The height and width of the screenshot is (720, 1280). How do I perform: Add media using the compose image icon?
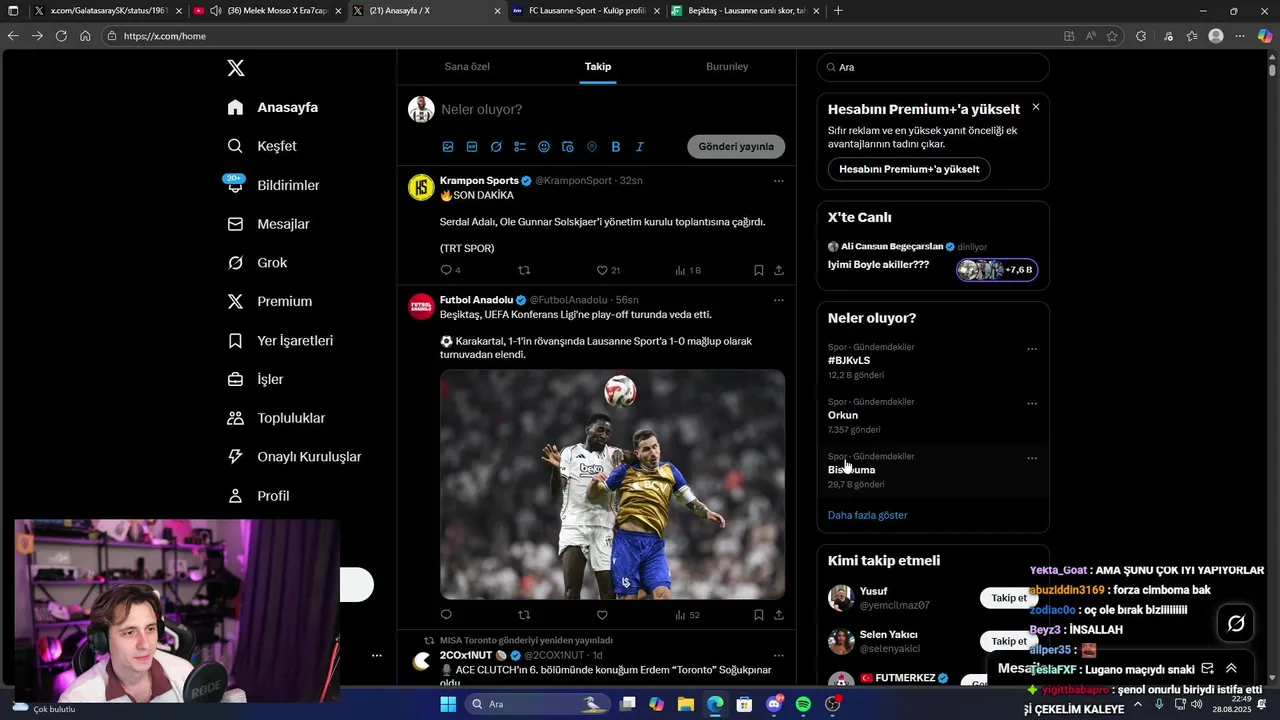point(448,147)
